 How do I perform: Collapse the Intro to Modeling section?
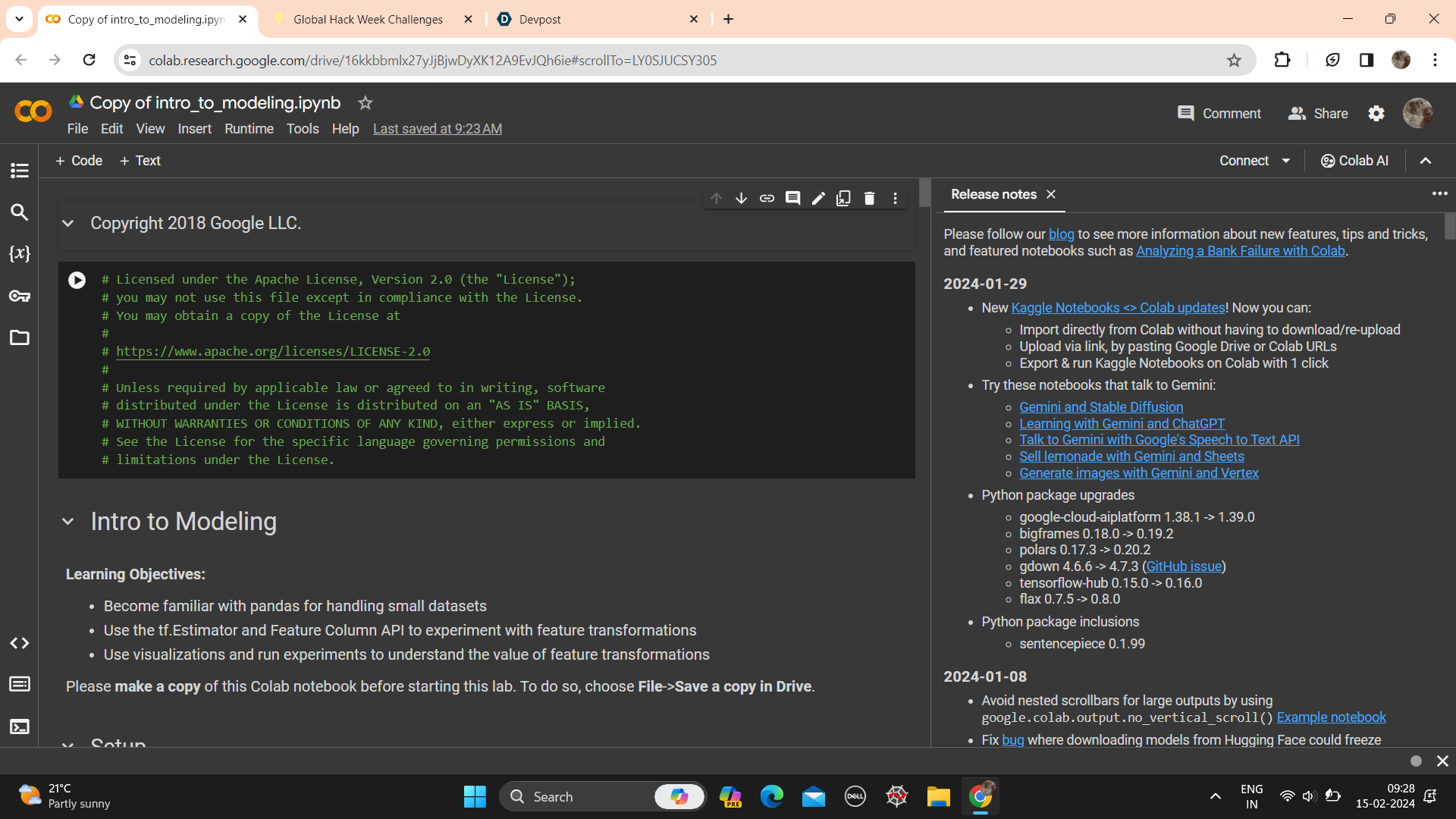tap(68, 522)
